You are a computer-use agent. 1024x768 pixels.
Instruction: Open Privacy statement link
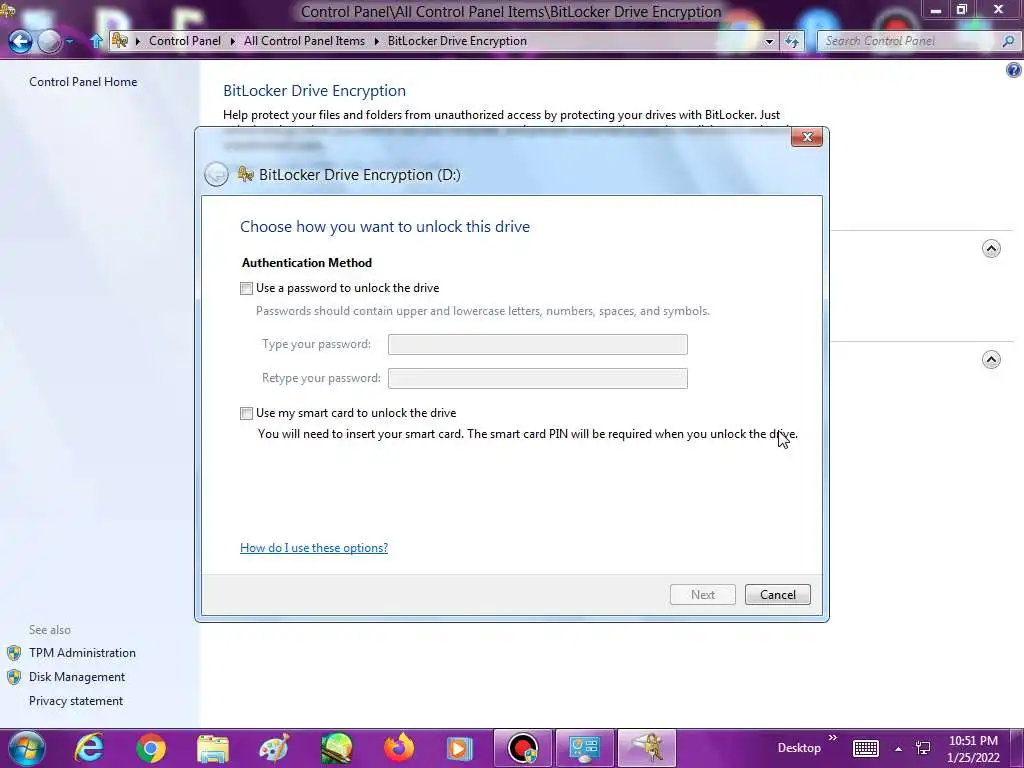click(76, 701)
